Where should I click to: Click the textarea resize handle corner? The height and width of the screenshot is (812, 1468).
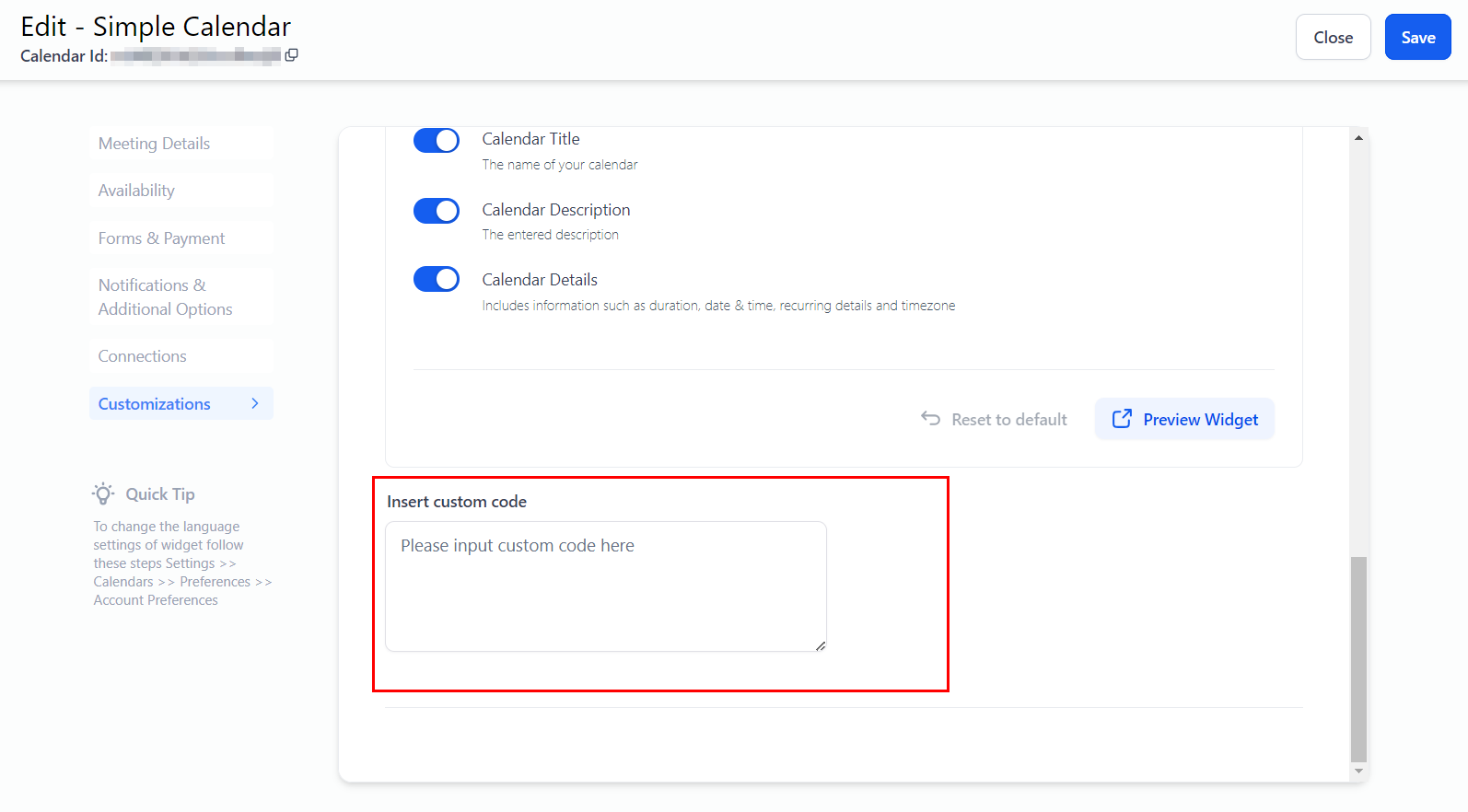[x=820, y=645]
